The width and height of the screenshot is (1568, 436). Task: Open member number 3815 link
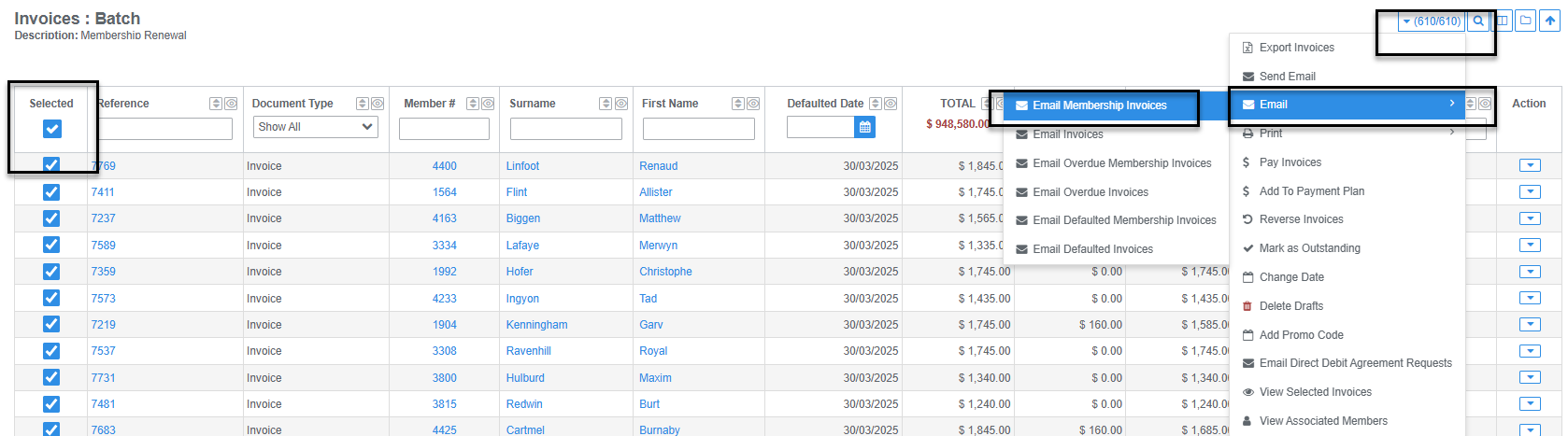tap(445, 404)
